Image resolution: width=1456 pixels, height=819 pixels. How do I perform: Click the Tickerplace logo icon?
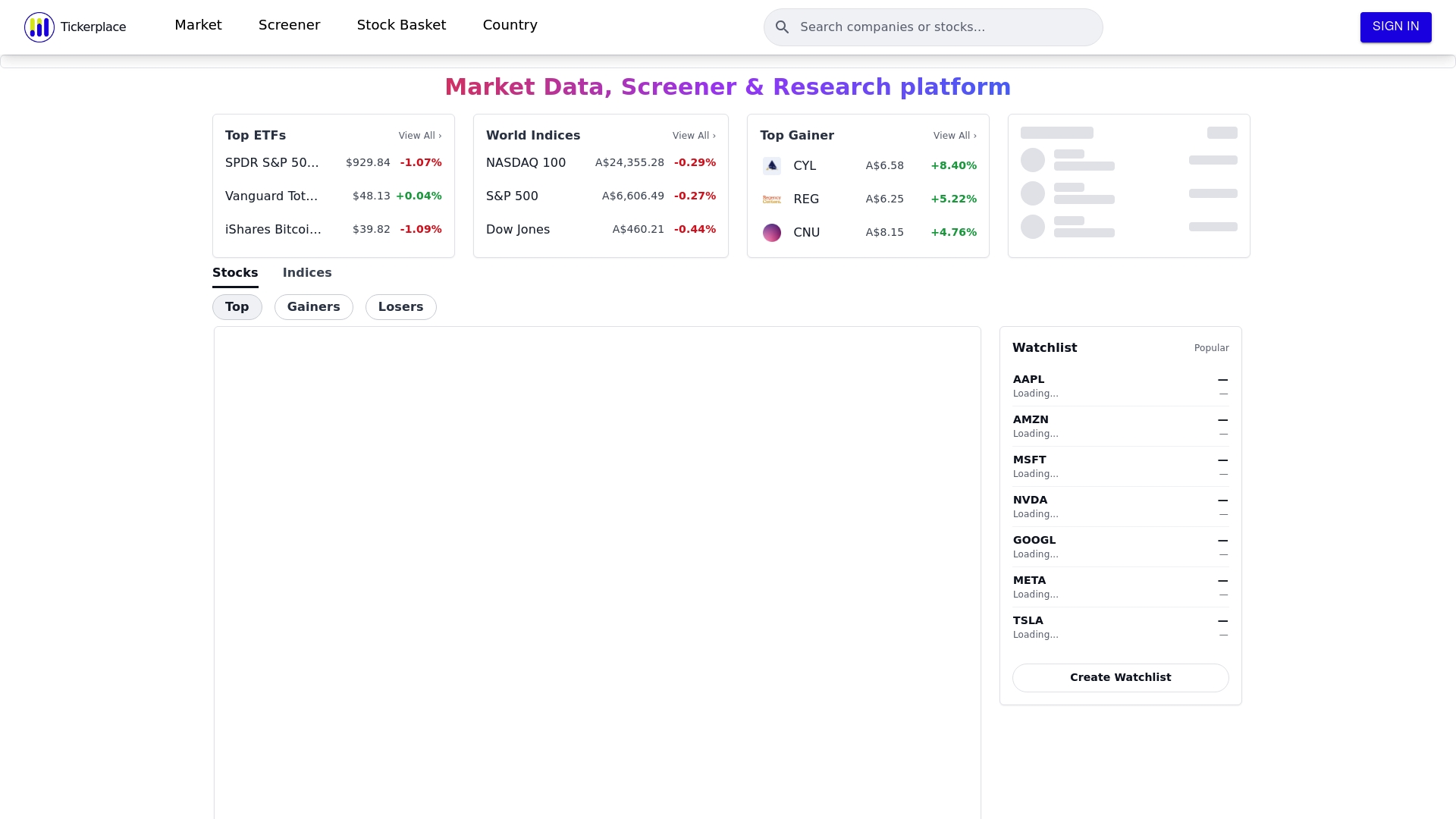click(x=39, y=27)
